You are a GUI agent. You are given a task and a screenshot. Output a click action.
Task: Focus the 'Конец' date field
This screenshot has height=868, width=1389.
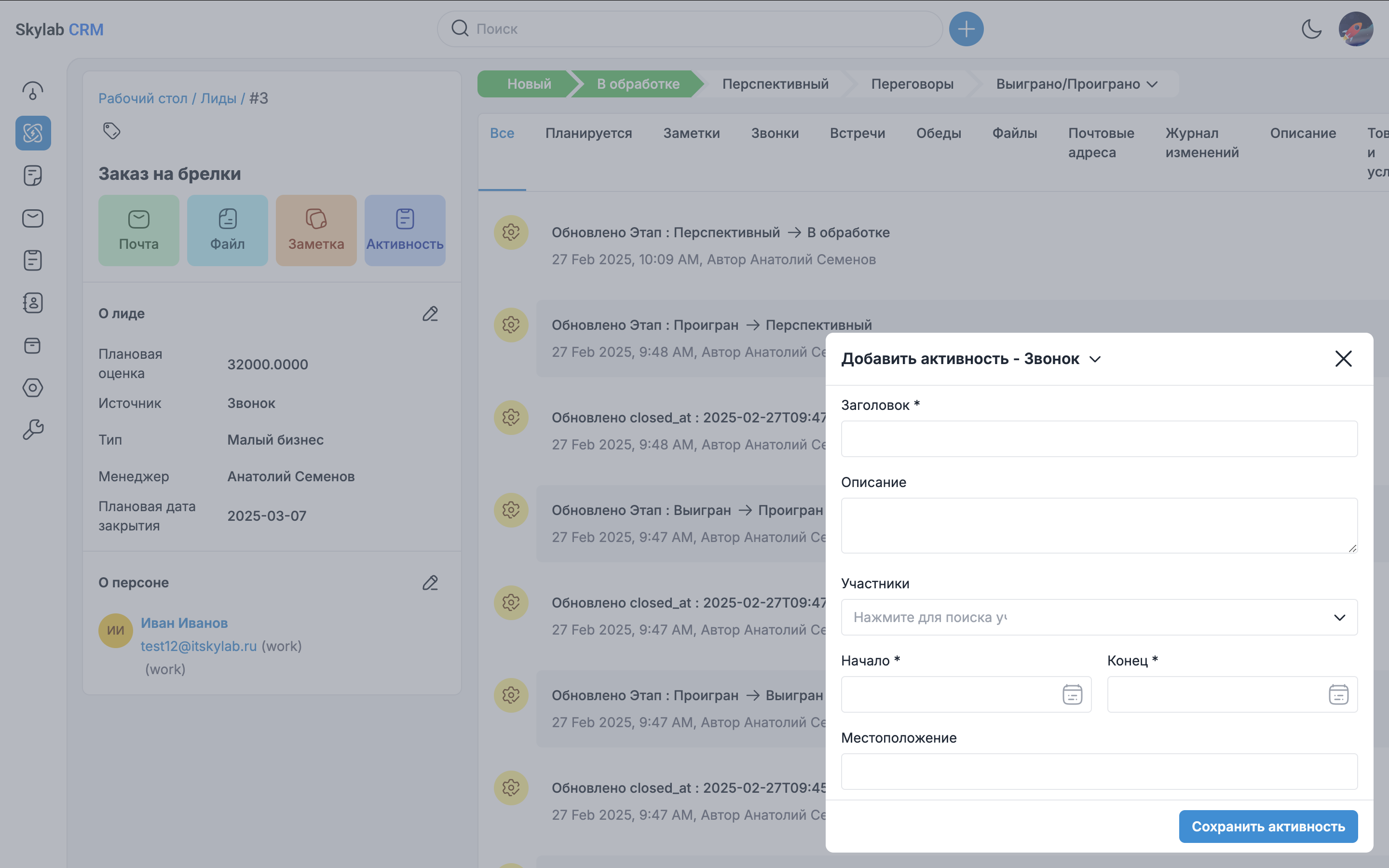pyautogui.click(x=1232, y=694)
